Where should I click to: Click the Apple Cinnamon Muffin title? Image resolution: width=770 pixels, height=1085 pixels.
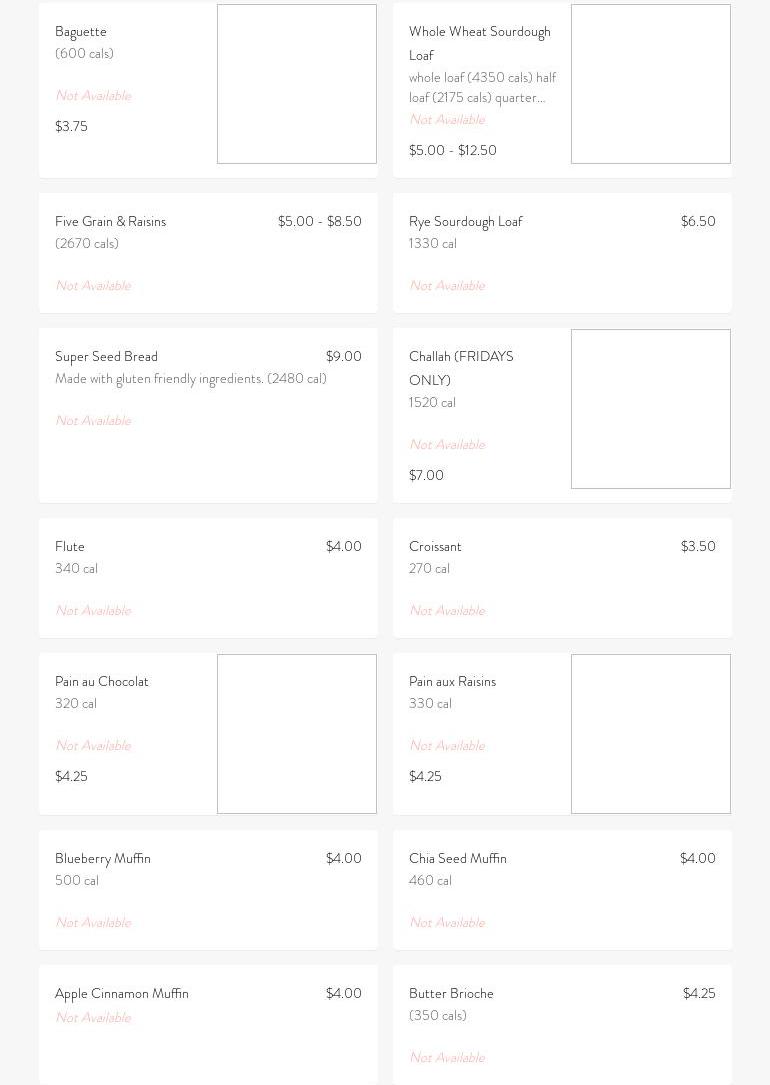pyautogui.click(x=122, y=994)
